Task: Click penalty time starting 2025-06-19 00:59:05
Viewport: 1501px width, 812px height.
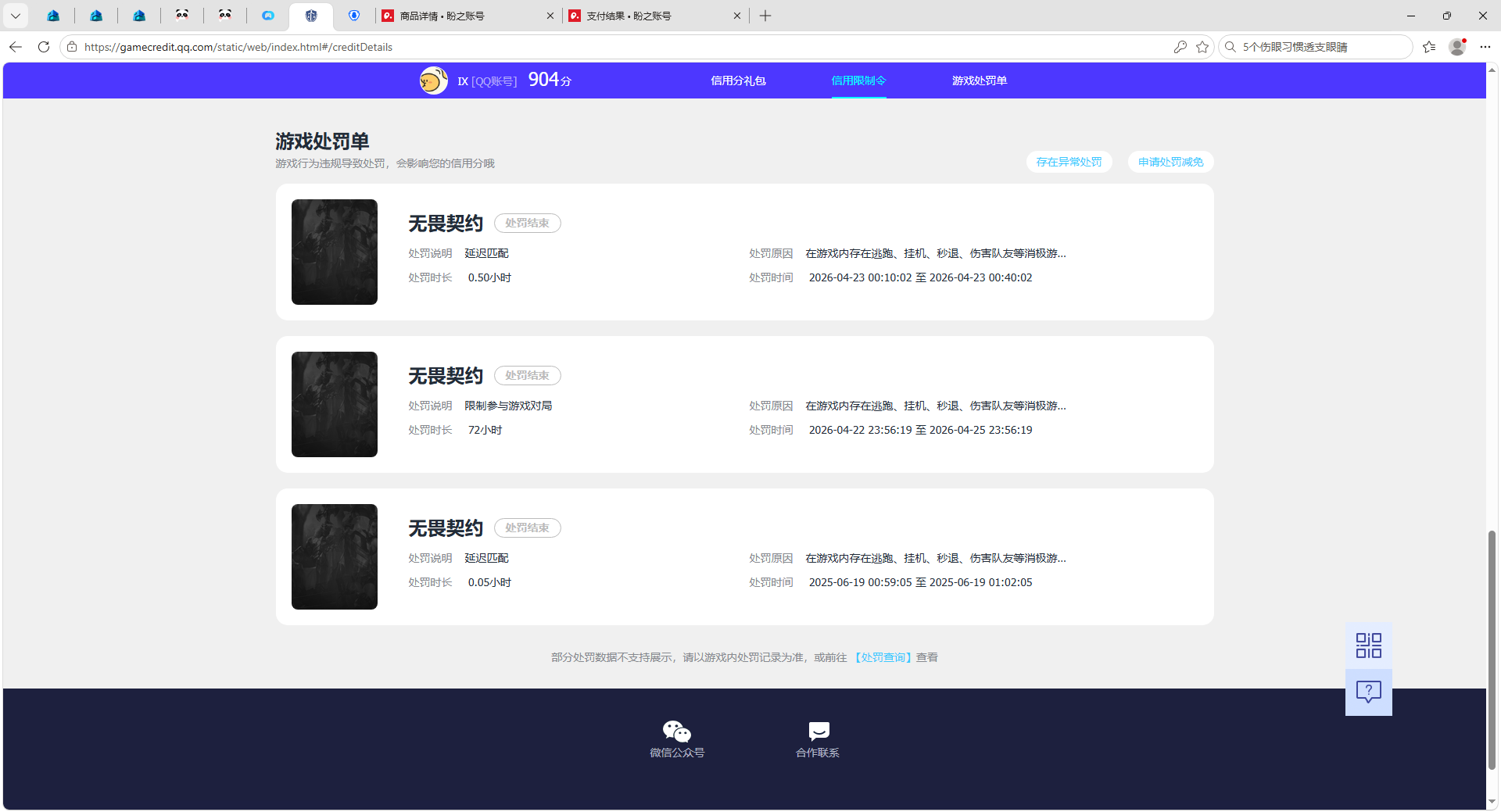Action: click(920, 582)
